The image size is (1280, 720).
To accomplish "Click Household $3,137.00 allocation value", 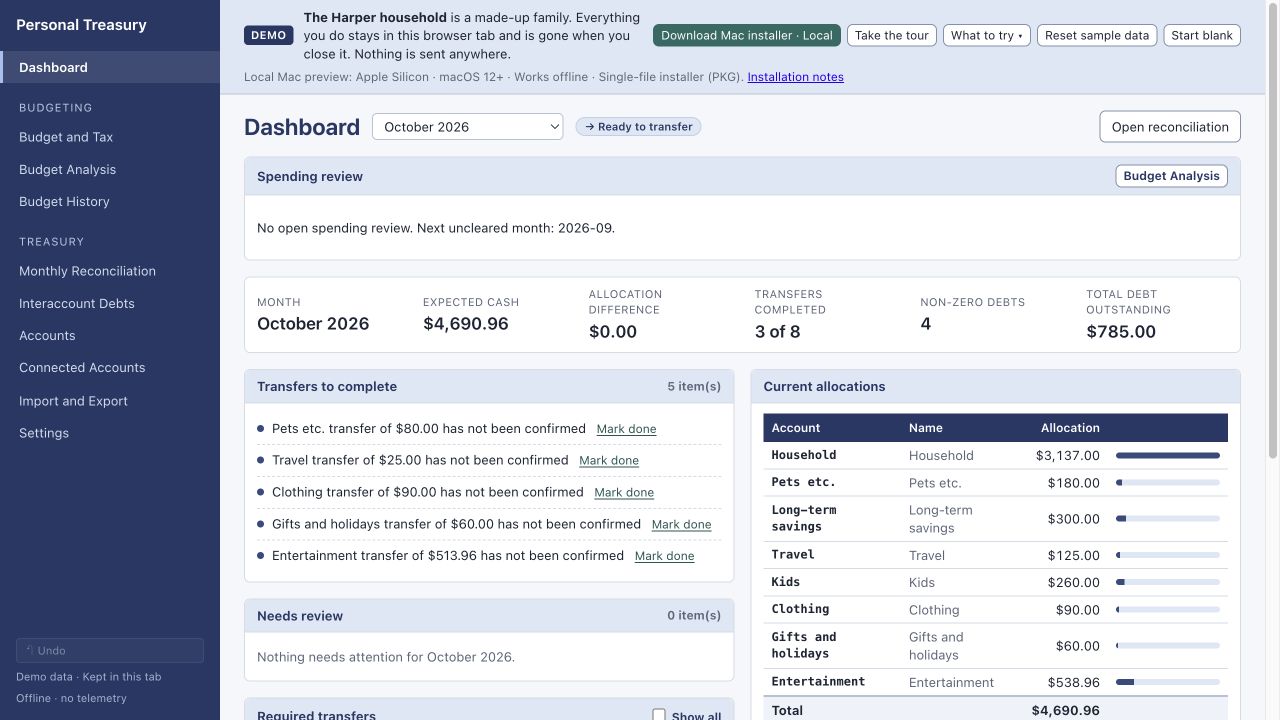I will click(x=1067, y=455).
